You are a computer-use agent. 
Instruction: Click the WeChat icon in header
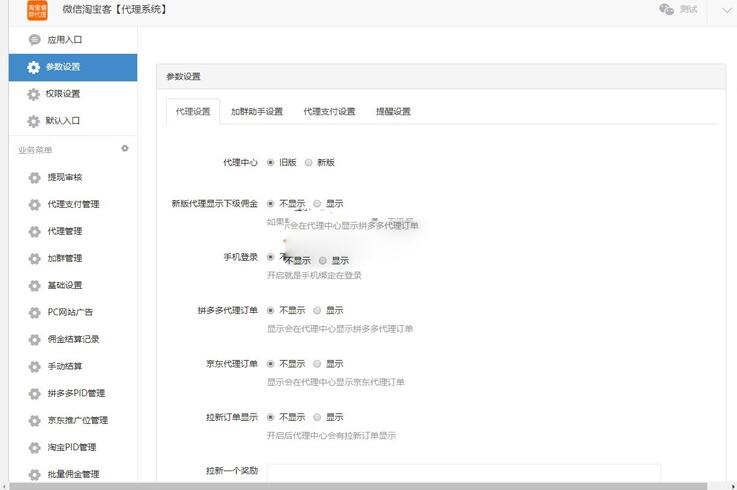pyautogui.click(x=666, y=9)
